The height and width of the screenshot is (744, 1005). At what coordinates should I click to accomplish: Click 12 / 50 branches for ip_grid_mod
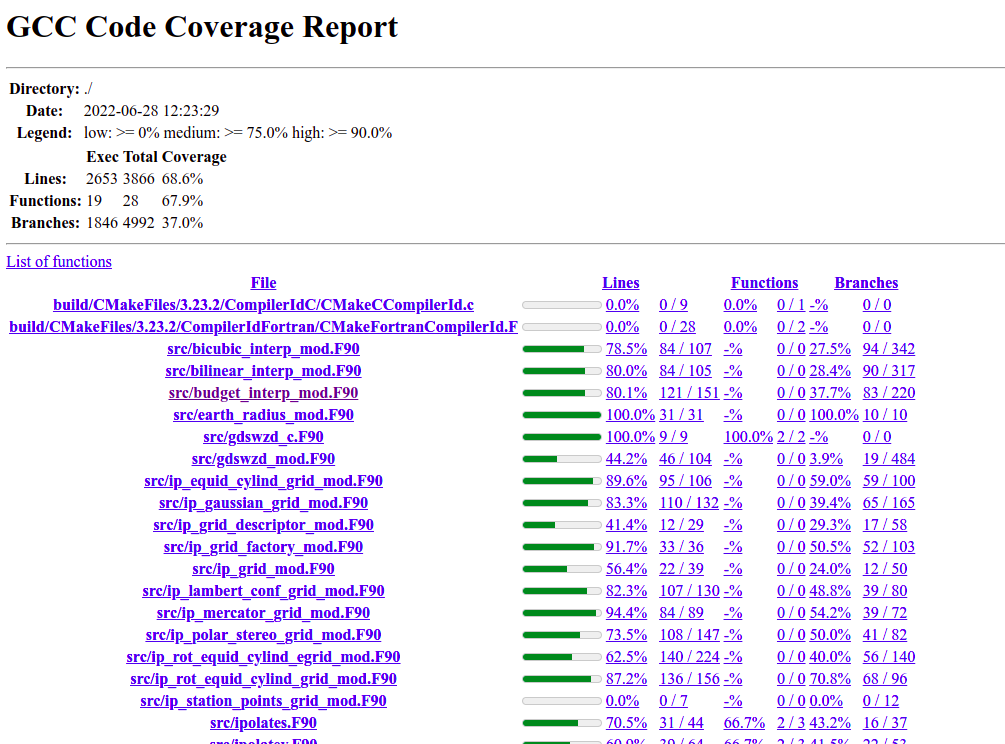click(x=885, y=569)
